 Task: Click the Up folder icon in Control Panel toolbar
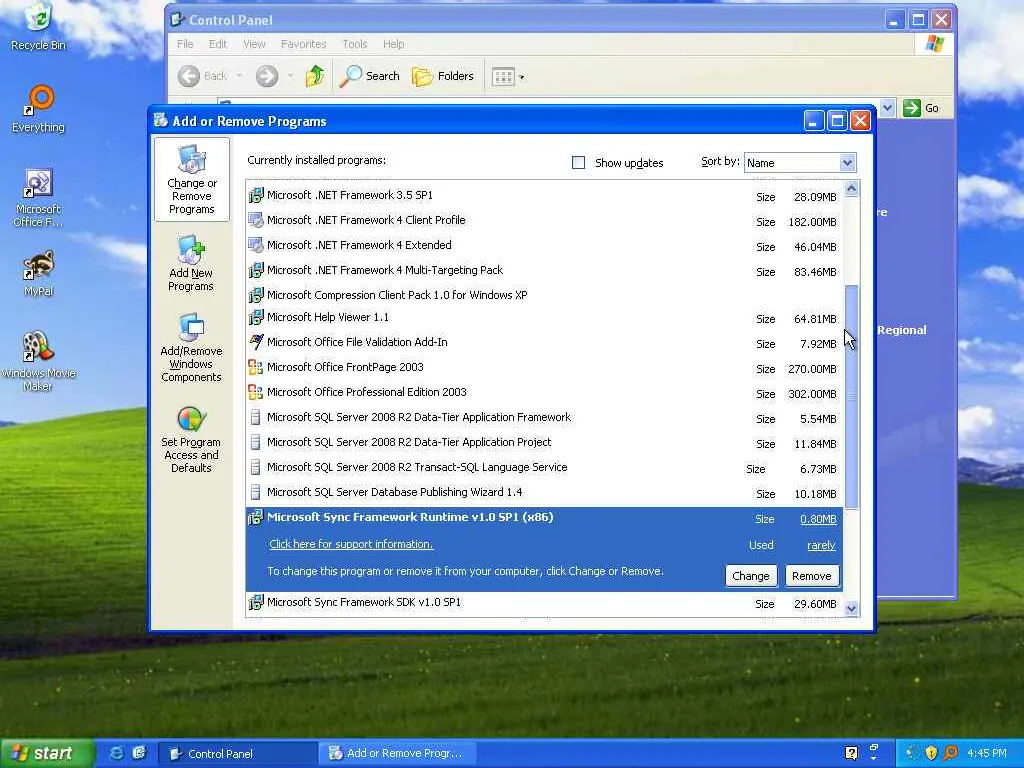coord(315,76)
